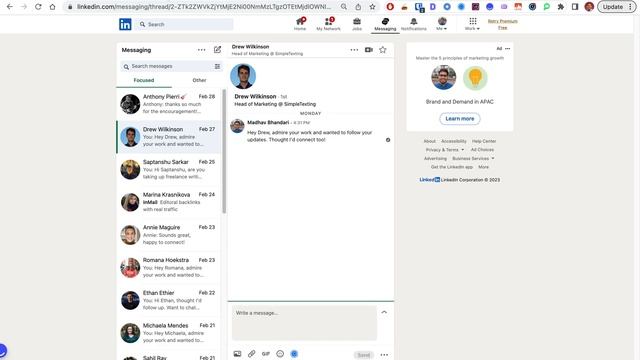Viewport: 640px width, 360px height.
Task: Open Romana Hoekstra conversation
Action: (x=168, y=267)
